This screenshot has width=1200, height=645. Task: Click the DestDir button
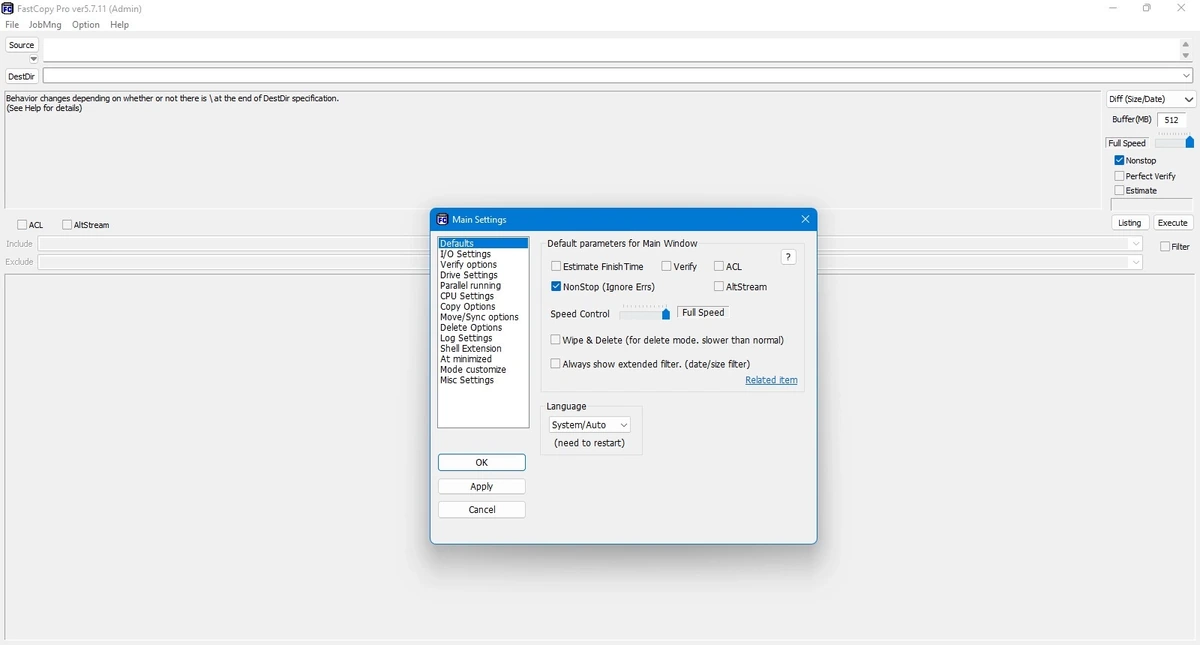point(22,76)
